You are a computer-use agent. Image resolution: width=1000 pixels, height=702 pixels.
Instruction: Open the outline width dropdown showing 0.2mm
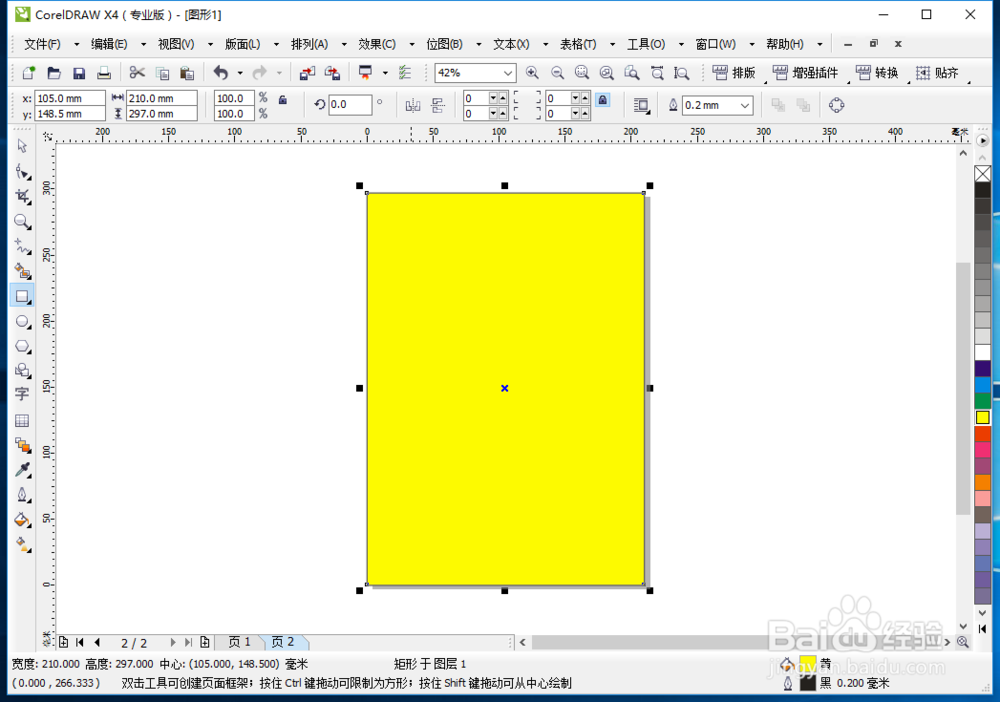[x=744, y=105]
